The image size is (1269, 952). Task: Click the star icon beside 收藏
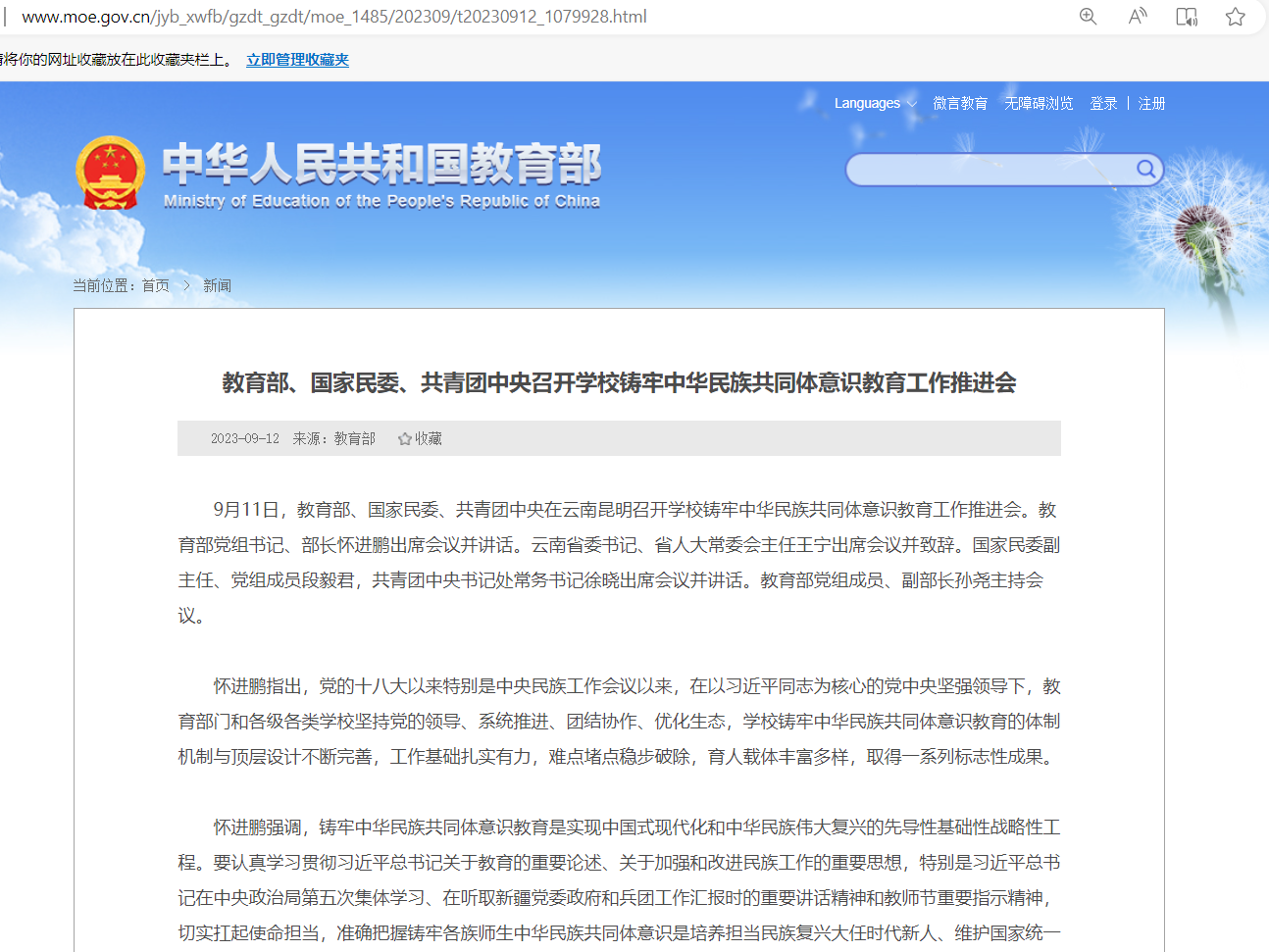click(404, 439)
